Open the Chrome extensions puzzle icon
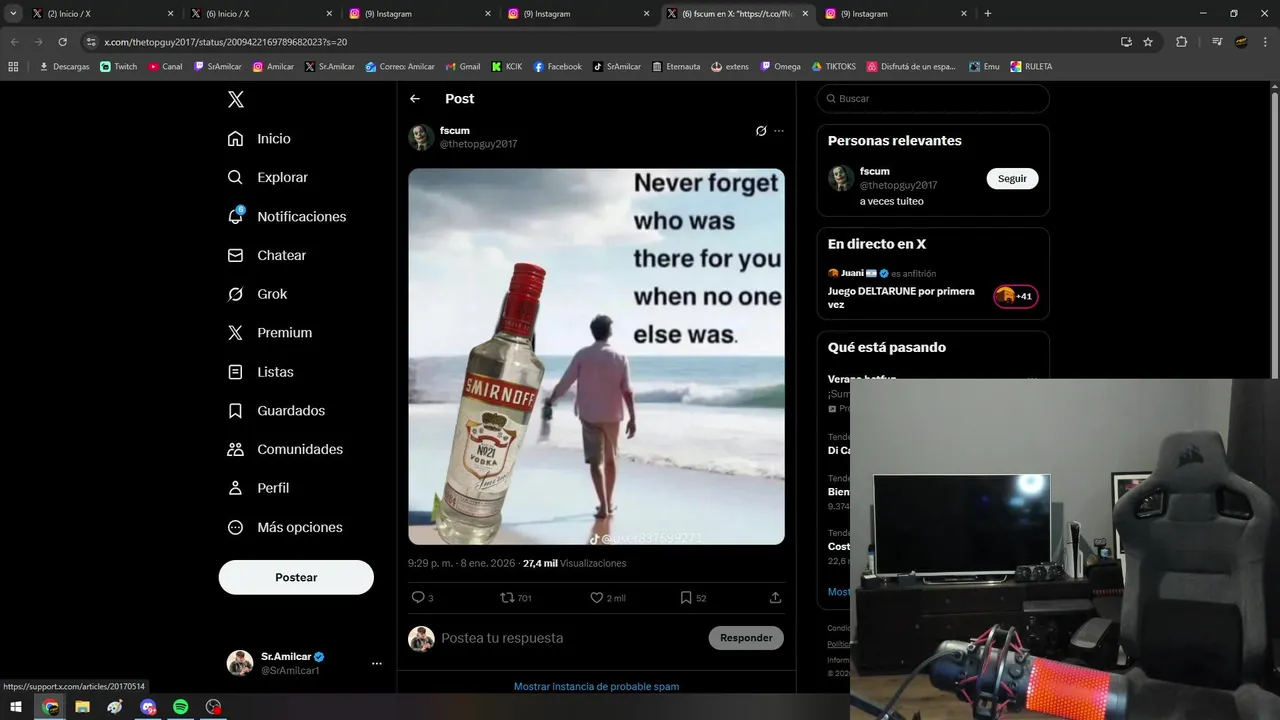 (x=1181, y=42)
